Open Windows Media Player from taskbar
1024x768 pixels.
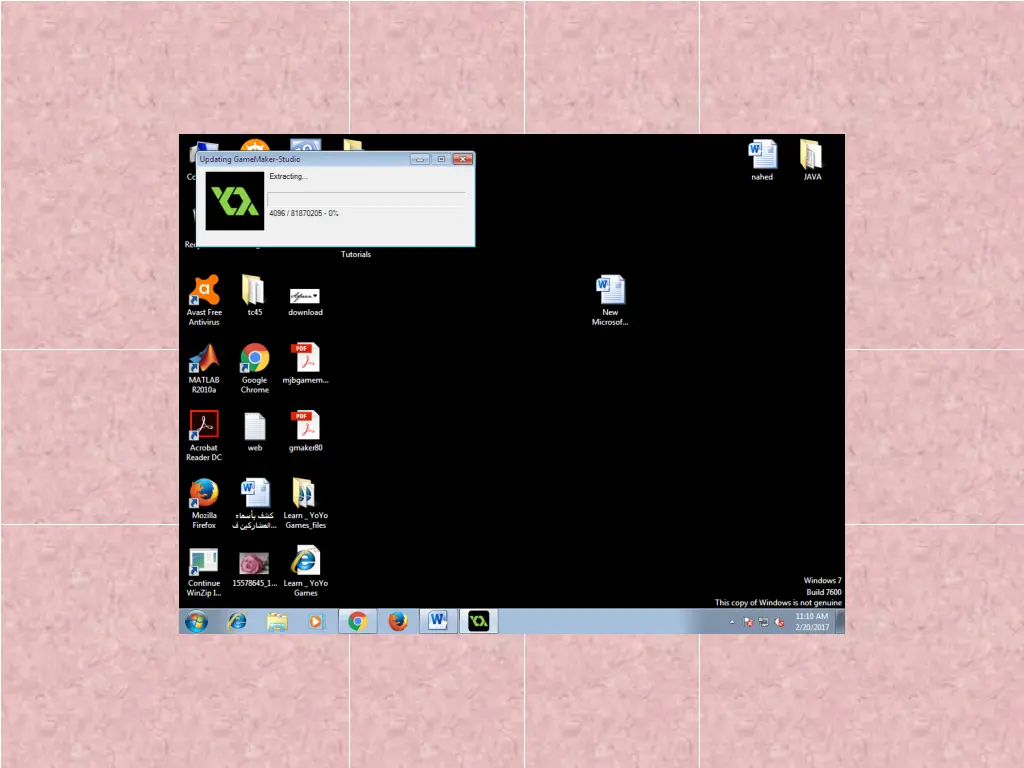click(317, 621)
